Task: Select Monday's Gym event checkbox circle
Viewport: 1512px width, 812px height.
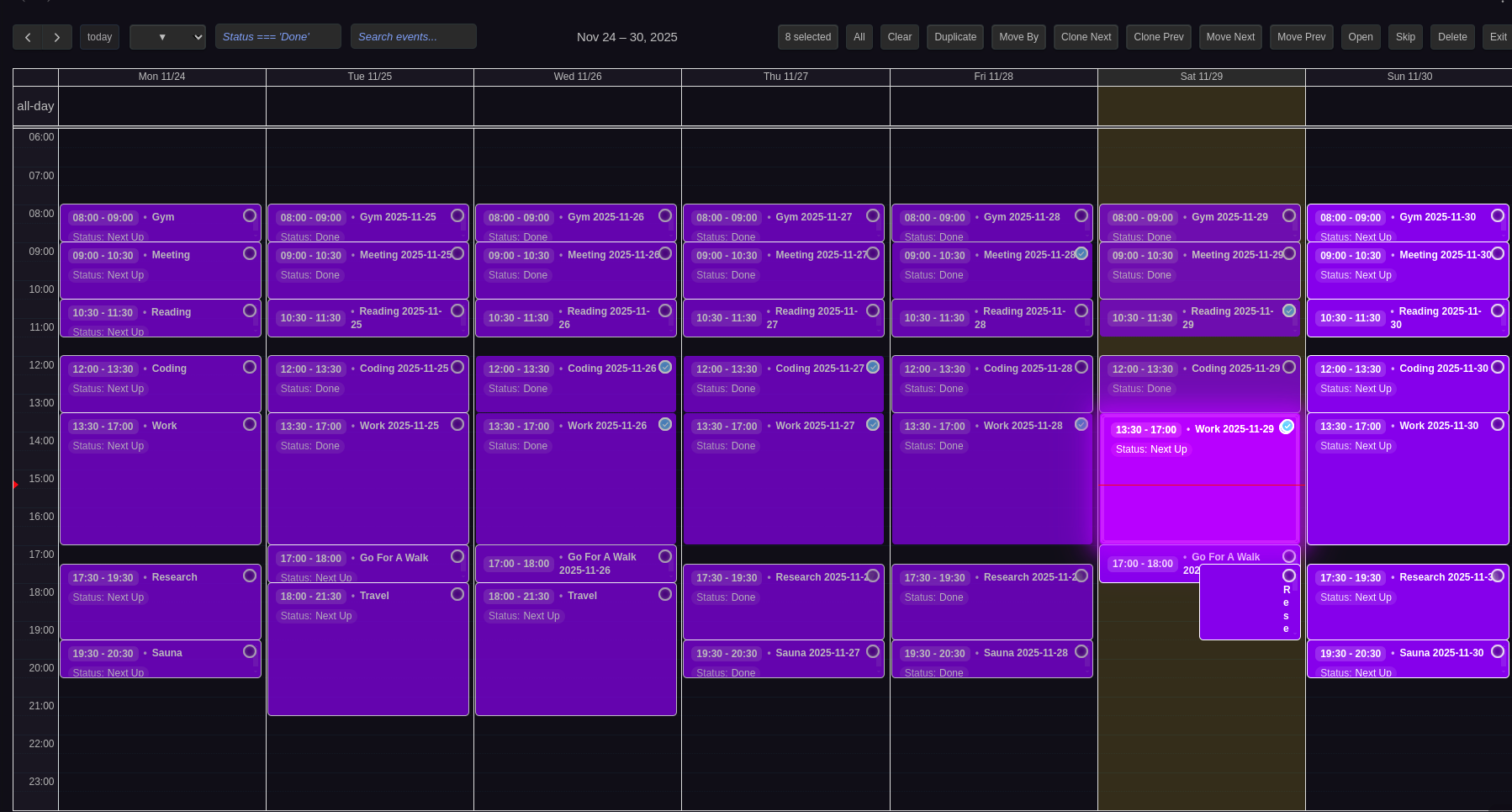Action: coord(250,215)
